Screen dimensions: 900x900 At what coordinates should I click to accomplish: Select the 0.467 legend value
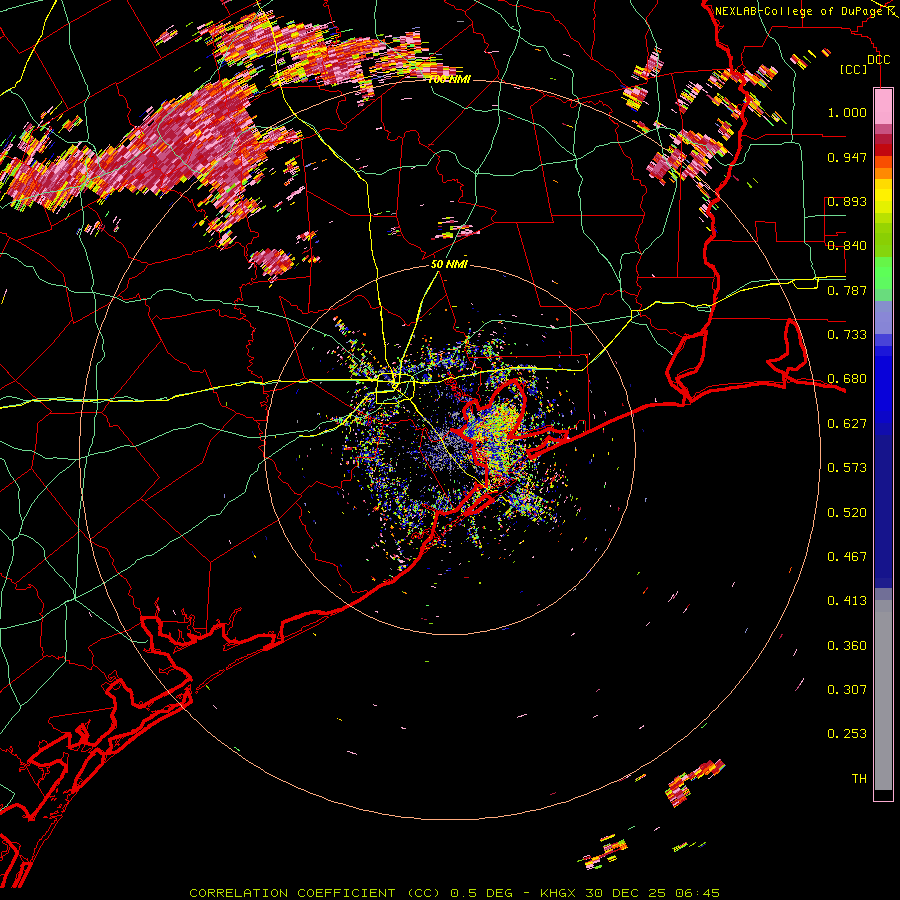(x=847, y=557)
